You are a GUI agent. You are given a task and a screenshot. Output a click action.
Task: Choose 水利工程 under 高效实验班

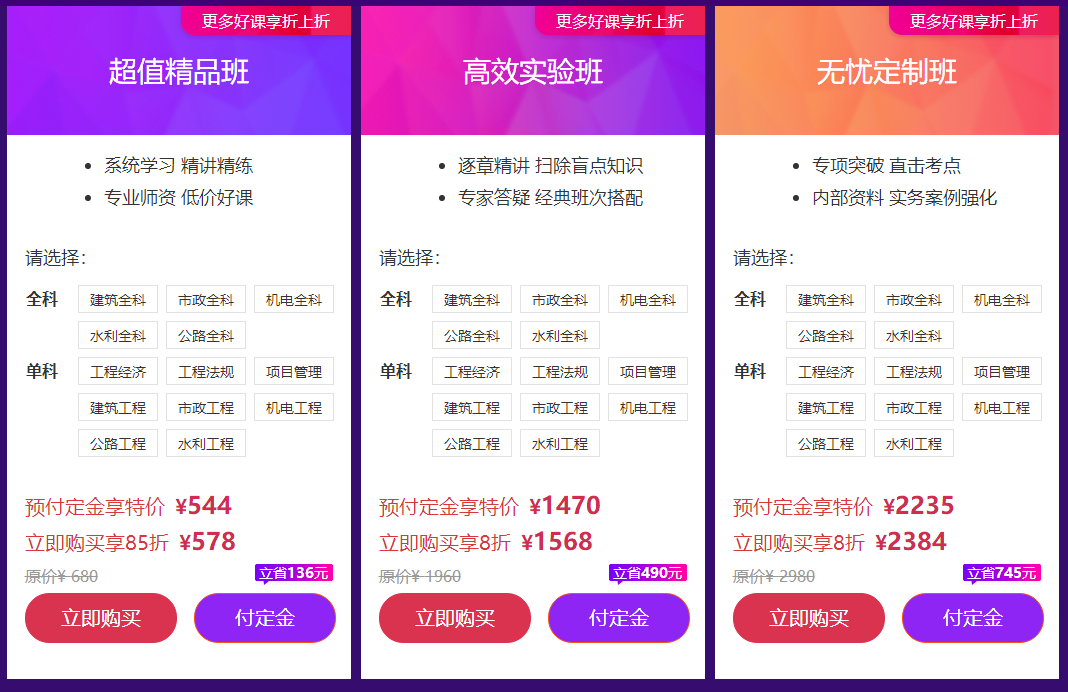coord(559,443)
